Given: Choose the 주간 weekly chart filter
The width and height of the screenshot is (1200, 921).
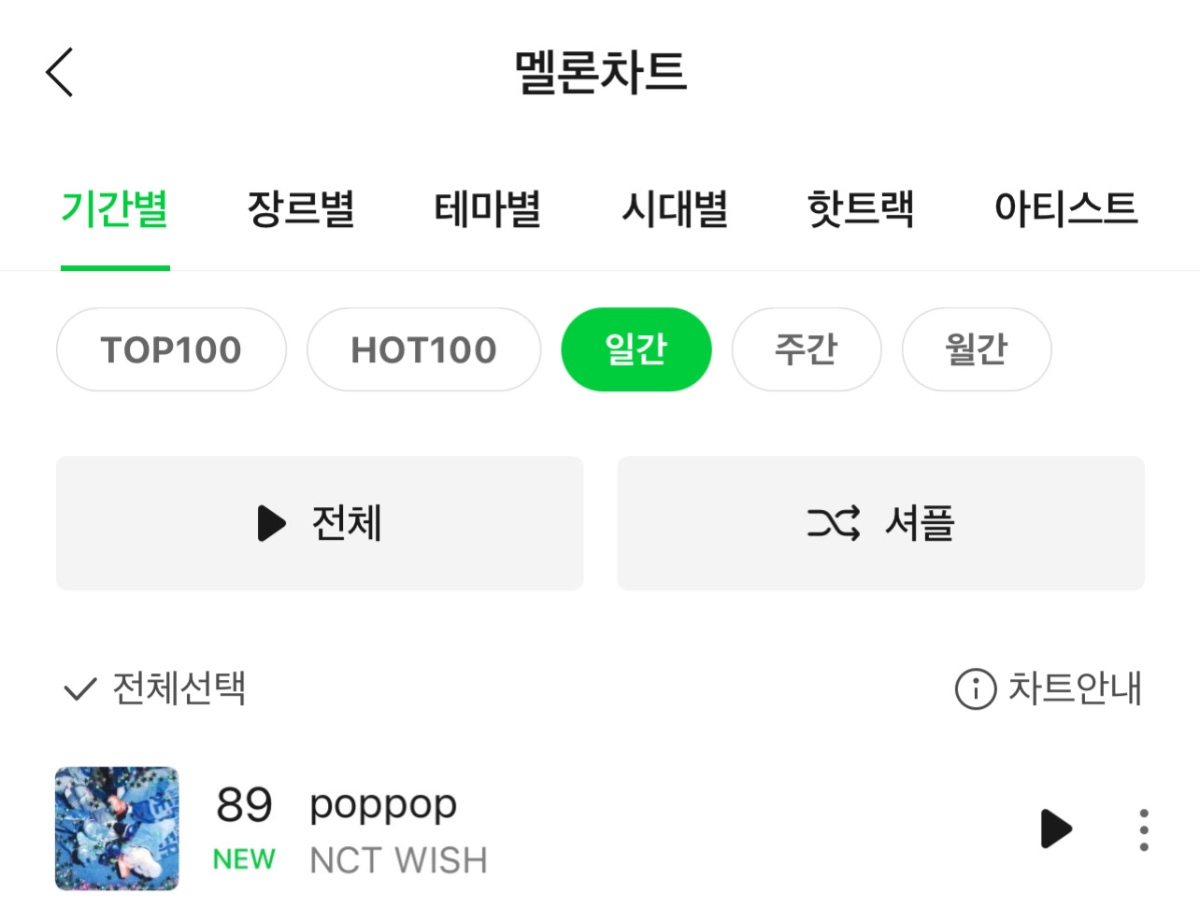Looking at the screenshot, I should pyautogui.click(x=806, y=350).
